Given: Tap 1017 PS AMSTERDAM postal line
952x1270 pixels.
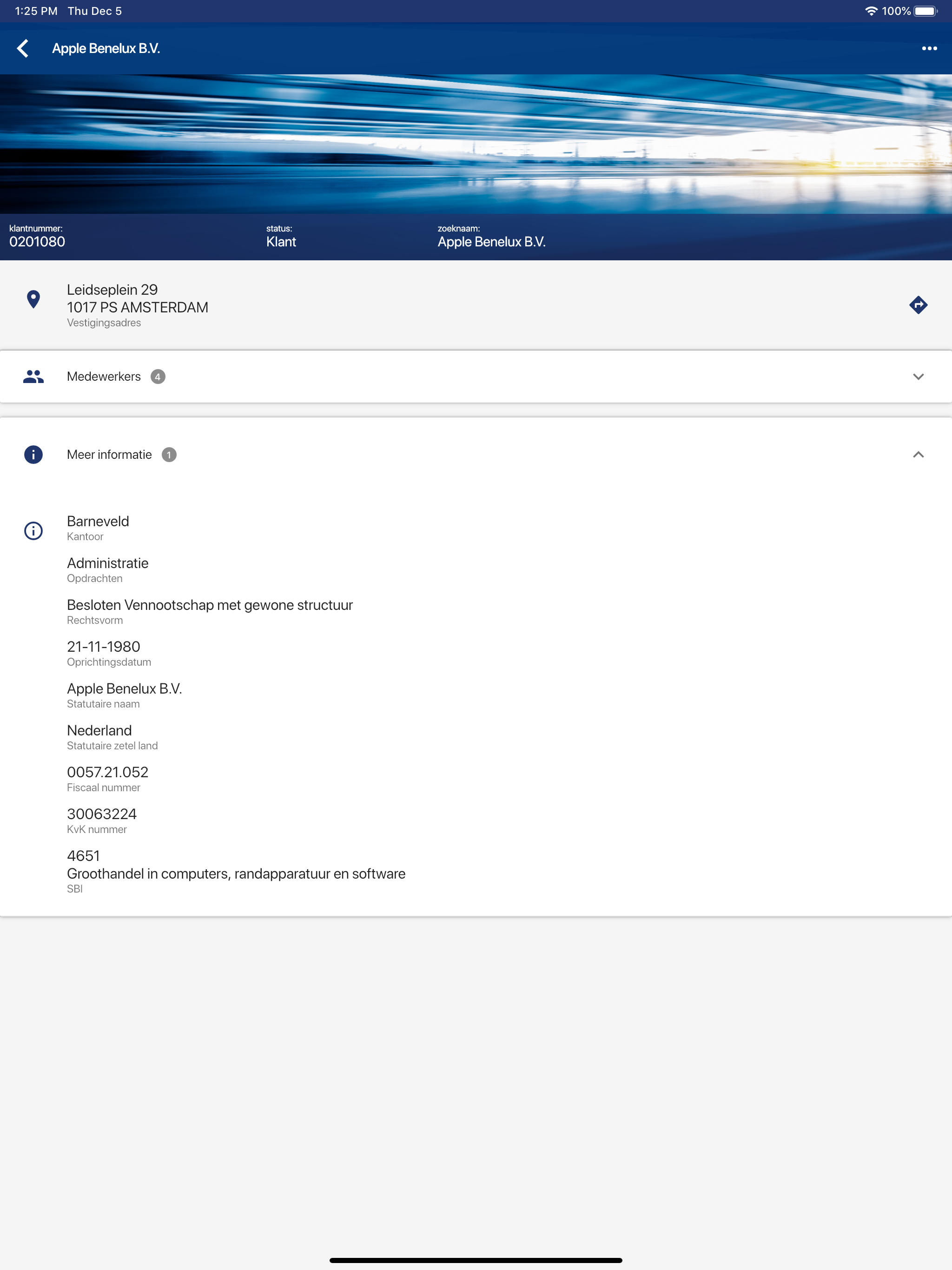Looking at the screenshot, I should (137, 307).
